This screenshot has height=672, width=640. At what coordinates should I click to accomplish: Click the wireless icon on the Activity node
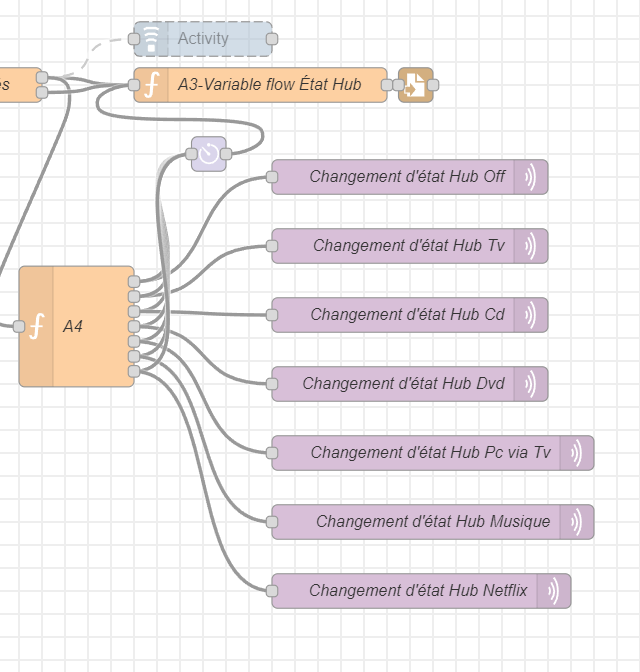(x=151, y=39)
